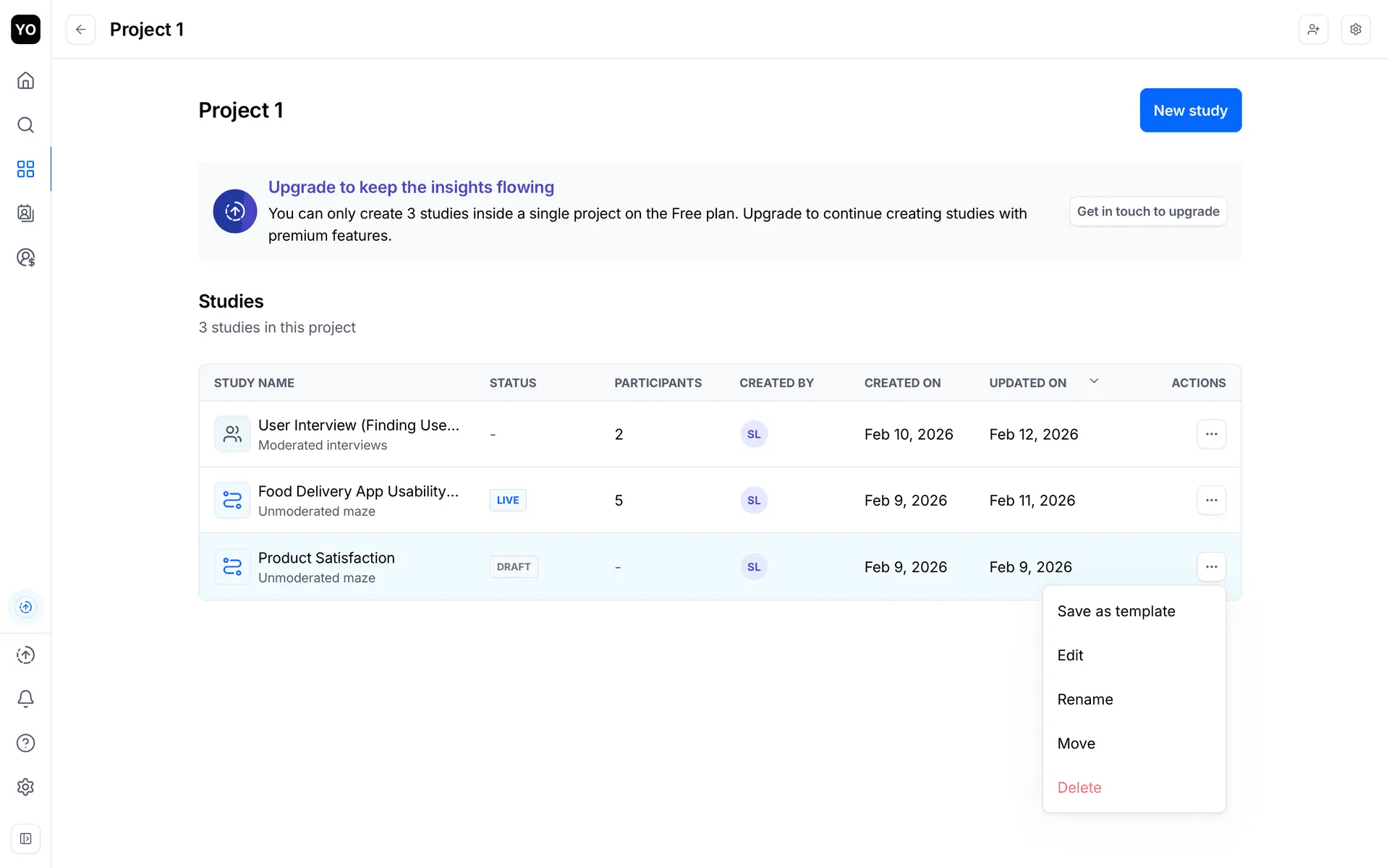Open the Product Satisfaction study row
This screenshot has width=1389, height=868.
tap(326, 558)
